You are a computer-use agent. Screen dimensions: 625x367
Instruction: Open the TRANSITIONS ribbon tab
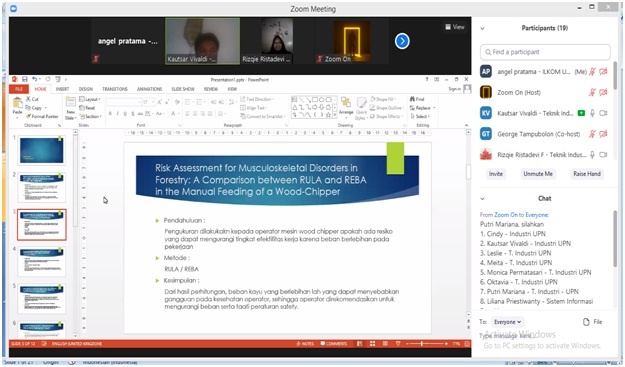coord(115,89)
